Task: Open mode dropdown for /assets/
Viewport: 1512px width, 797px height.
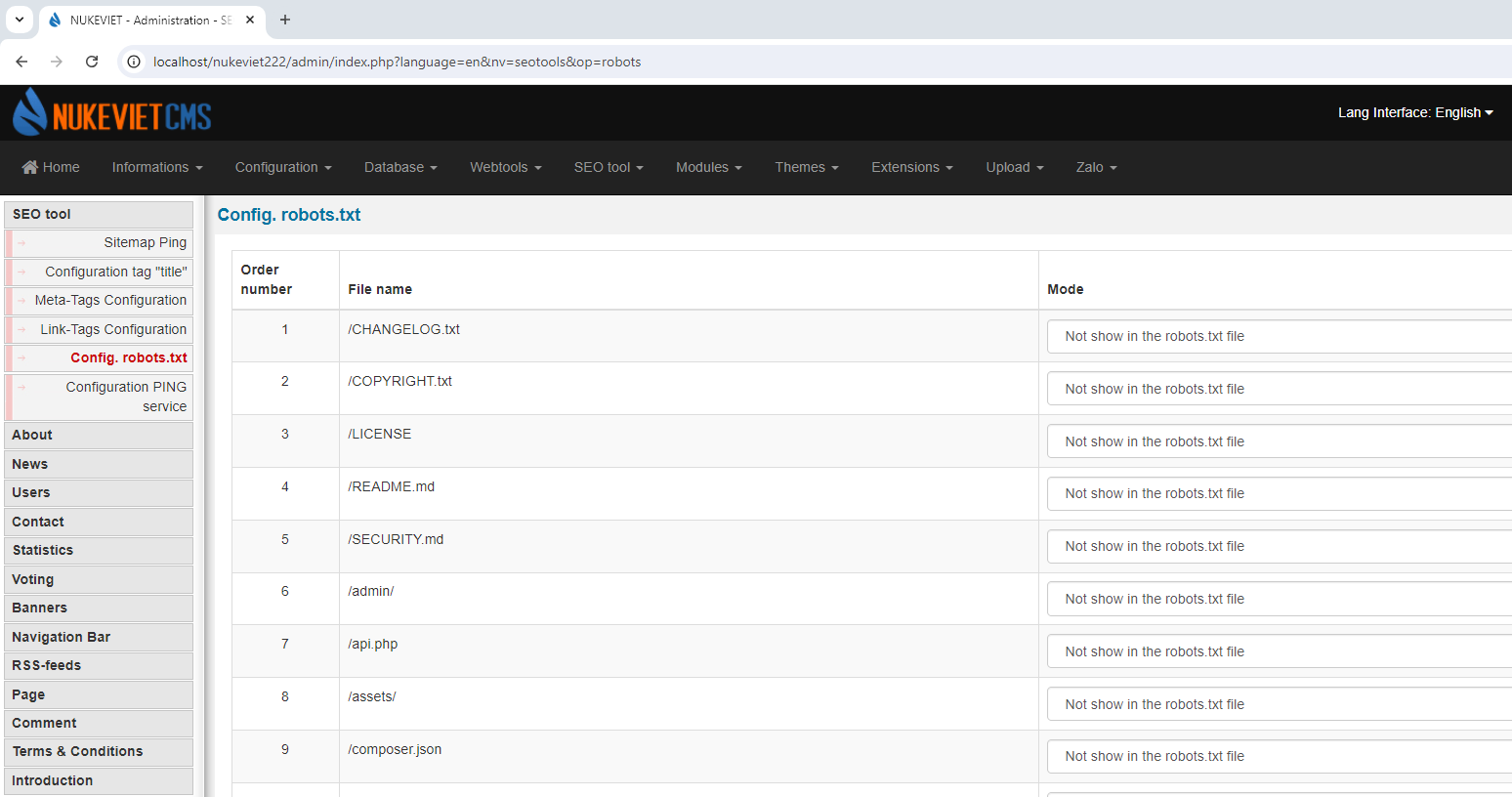Action: tap(1280, 704)
